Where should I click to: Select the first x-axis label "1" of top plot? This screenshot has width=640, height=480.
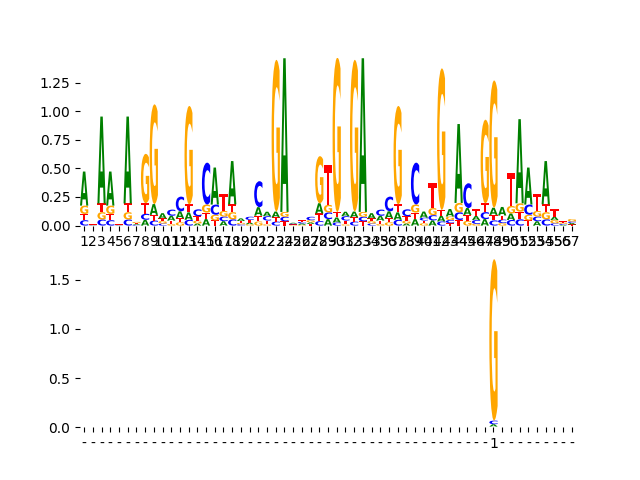(x=84, y=242)
